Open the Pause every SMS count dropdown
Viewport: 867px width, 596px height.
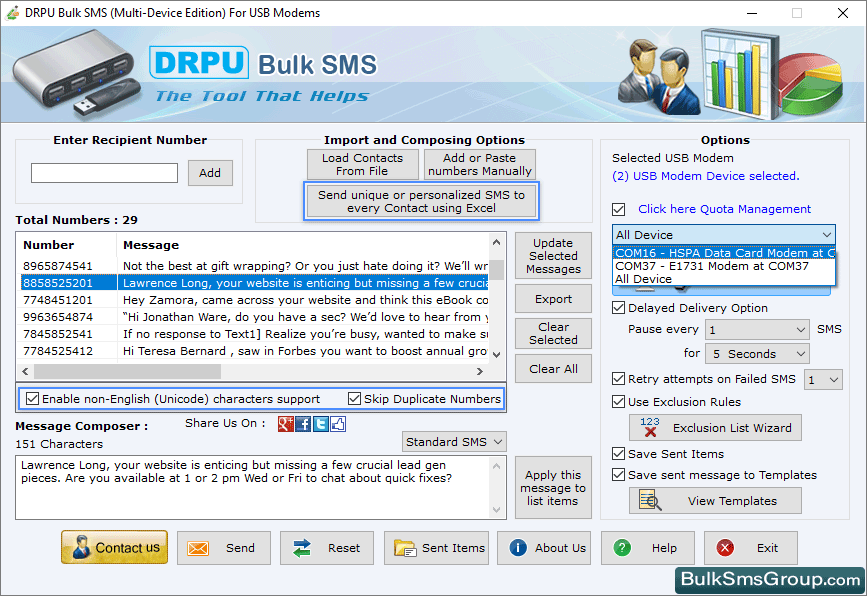click(757, 330)
